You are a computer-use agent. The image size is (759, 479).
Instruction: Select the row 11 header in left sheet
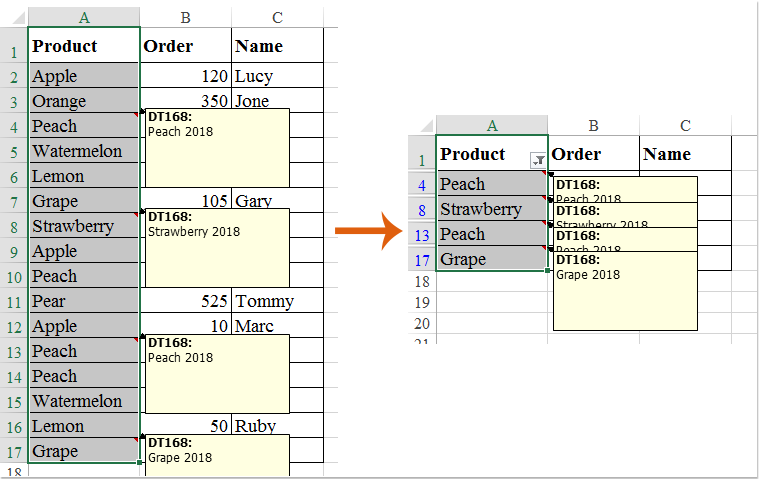tap(14, 301)
